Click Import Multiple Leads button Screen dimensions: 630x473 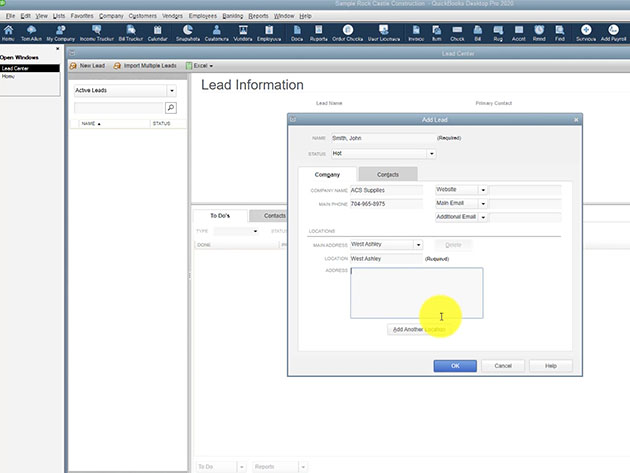click(145, 66)
